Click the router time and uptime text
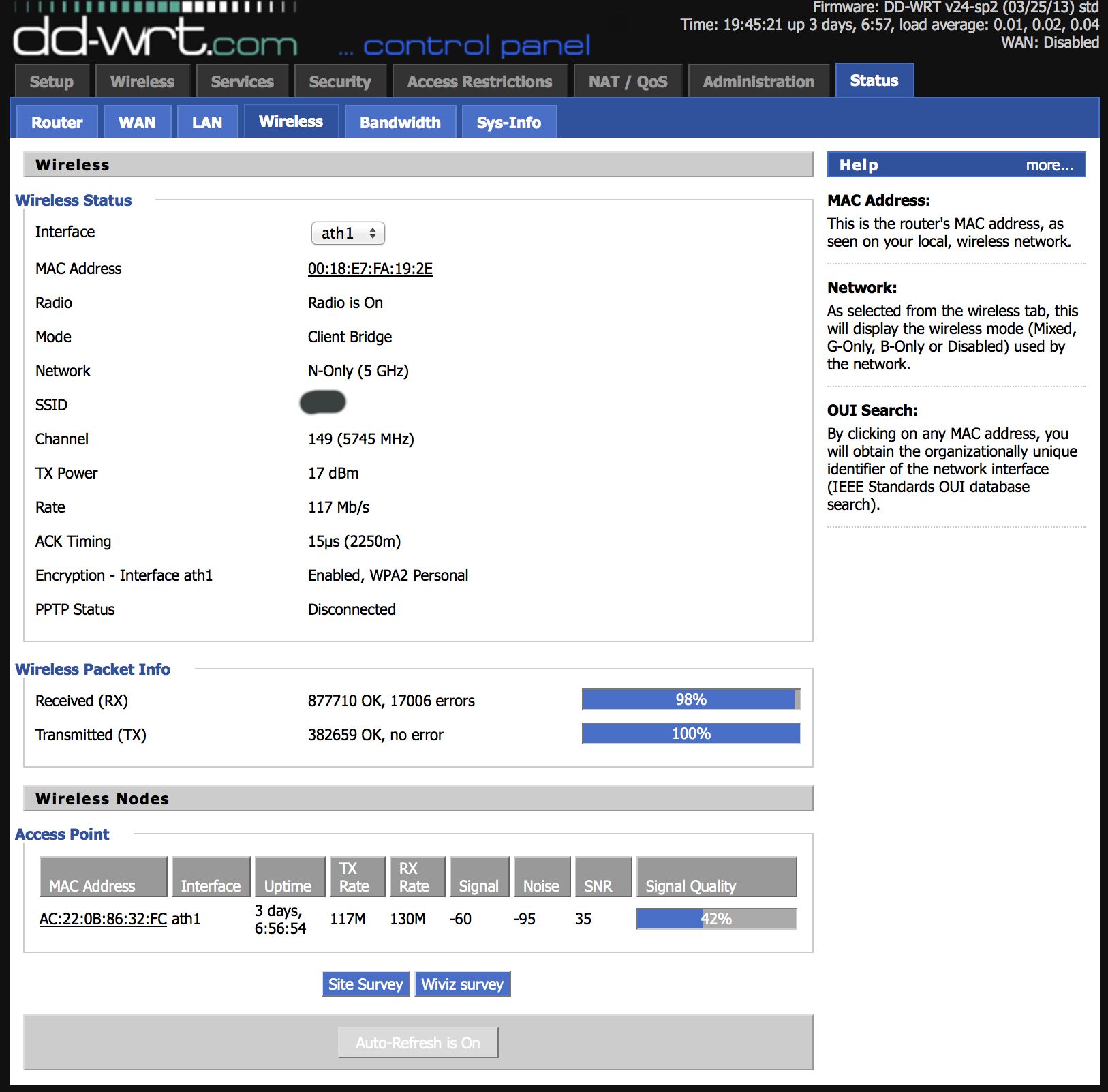 890,25
